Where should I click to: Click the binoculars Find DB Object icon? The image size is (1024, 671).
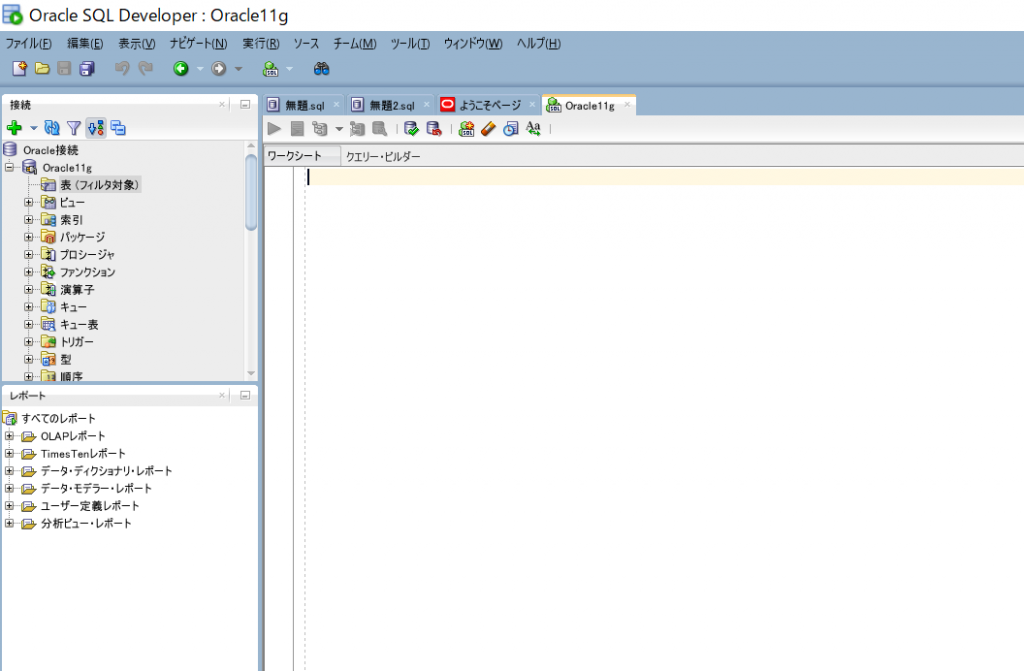pyautogui.click(x=321, y=69)
